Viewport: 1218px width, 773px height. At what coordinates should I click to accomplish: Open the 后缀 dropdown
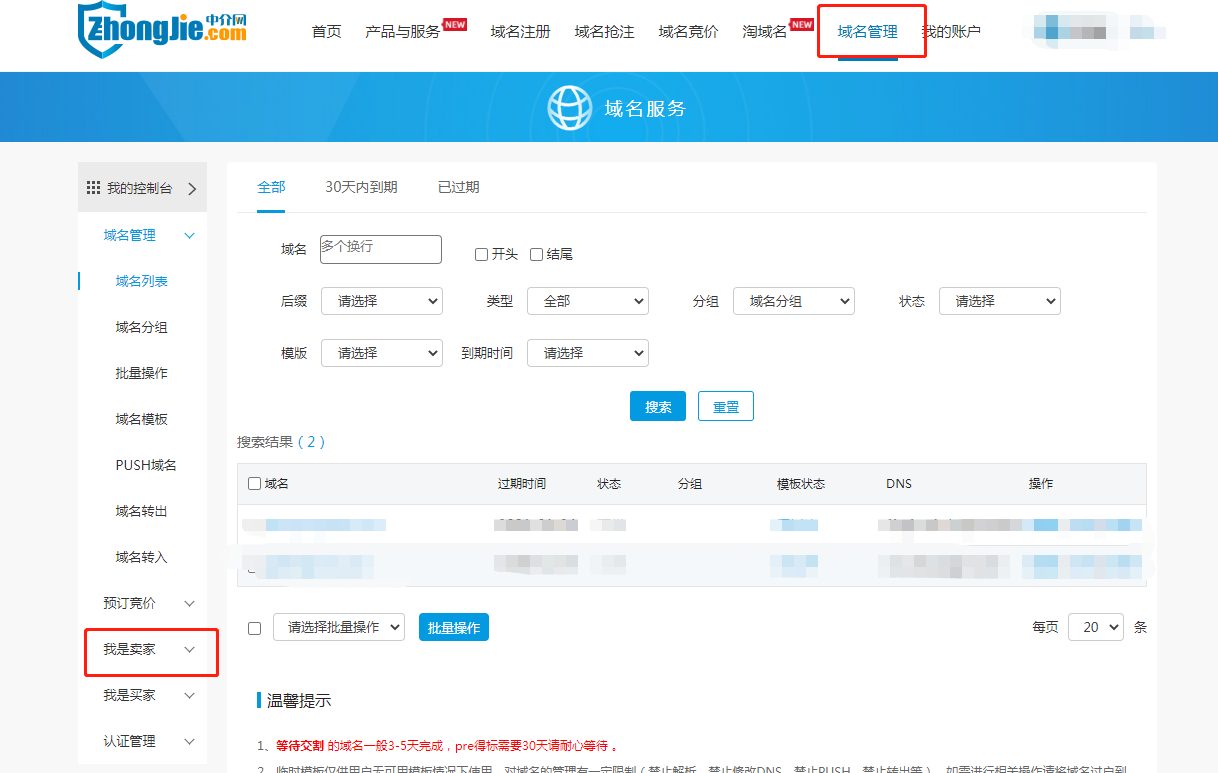381,301
